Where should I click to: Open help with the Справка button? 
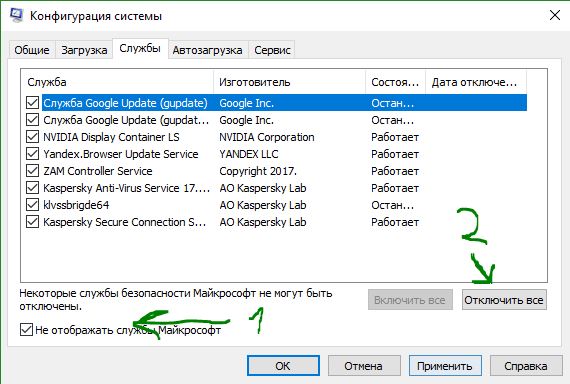(526, 365)
